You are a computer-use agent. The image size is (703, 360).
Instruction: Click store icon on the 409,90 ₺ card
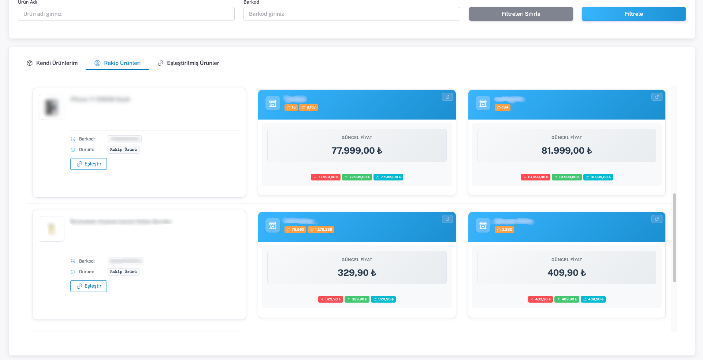tap(483, 226)
